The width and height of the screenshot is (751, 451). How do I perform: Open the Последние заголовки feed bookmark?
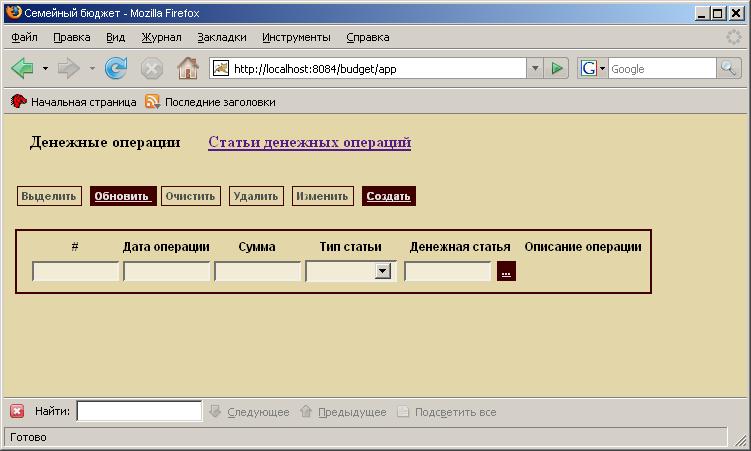[210, 102]
